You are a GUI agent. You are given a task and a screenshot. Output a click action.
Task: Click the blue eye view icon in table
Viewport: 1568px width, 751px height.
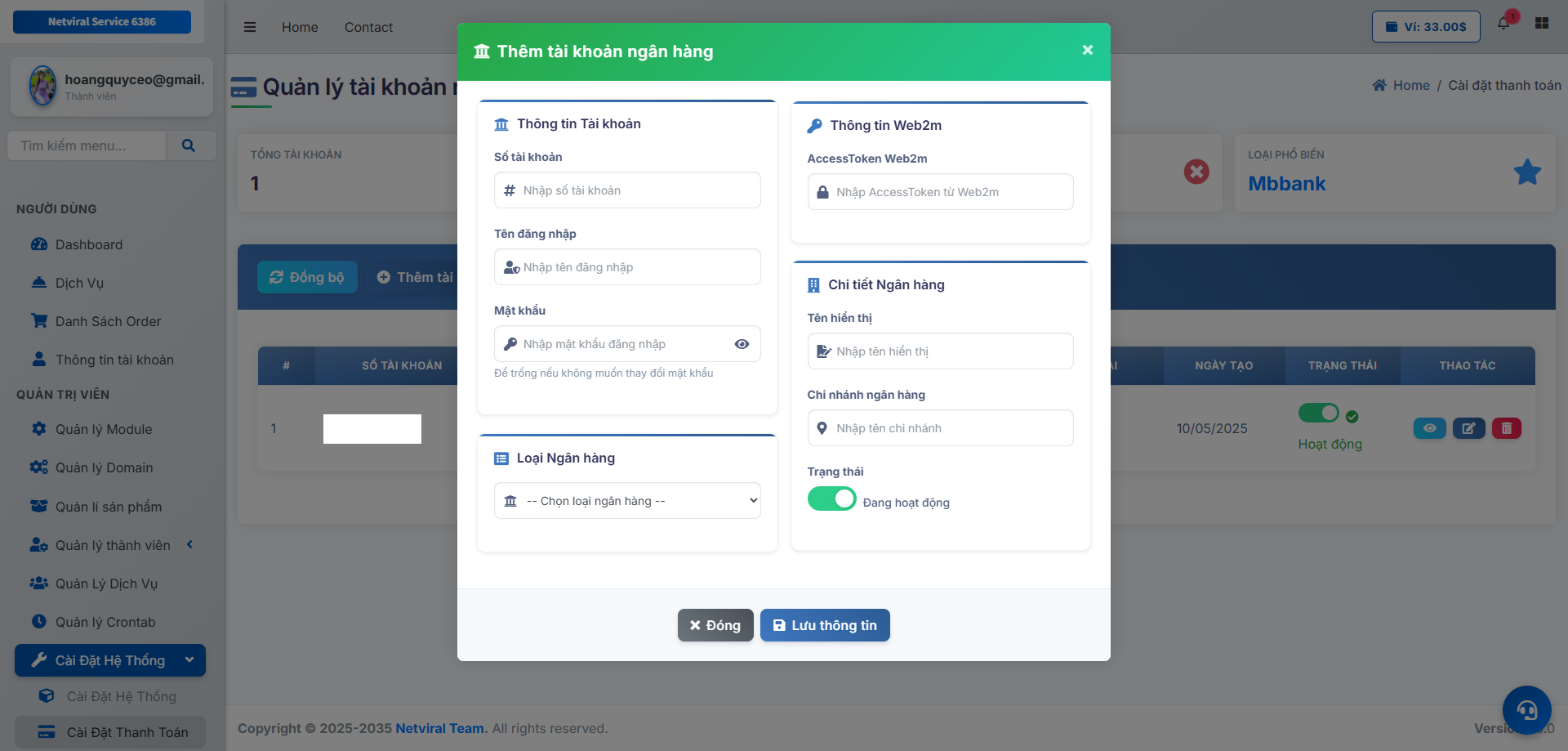(x=1429, y=428)
